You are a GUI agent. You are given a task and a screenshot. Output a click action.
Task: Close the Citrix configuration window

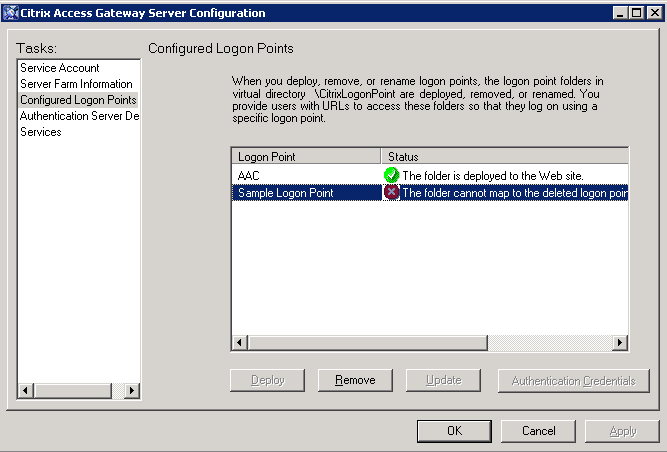click(x=654, y=13)
